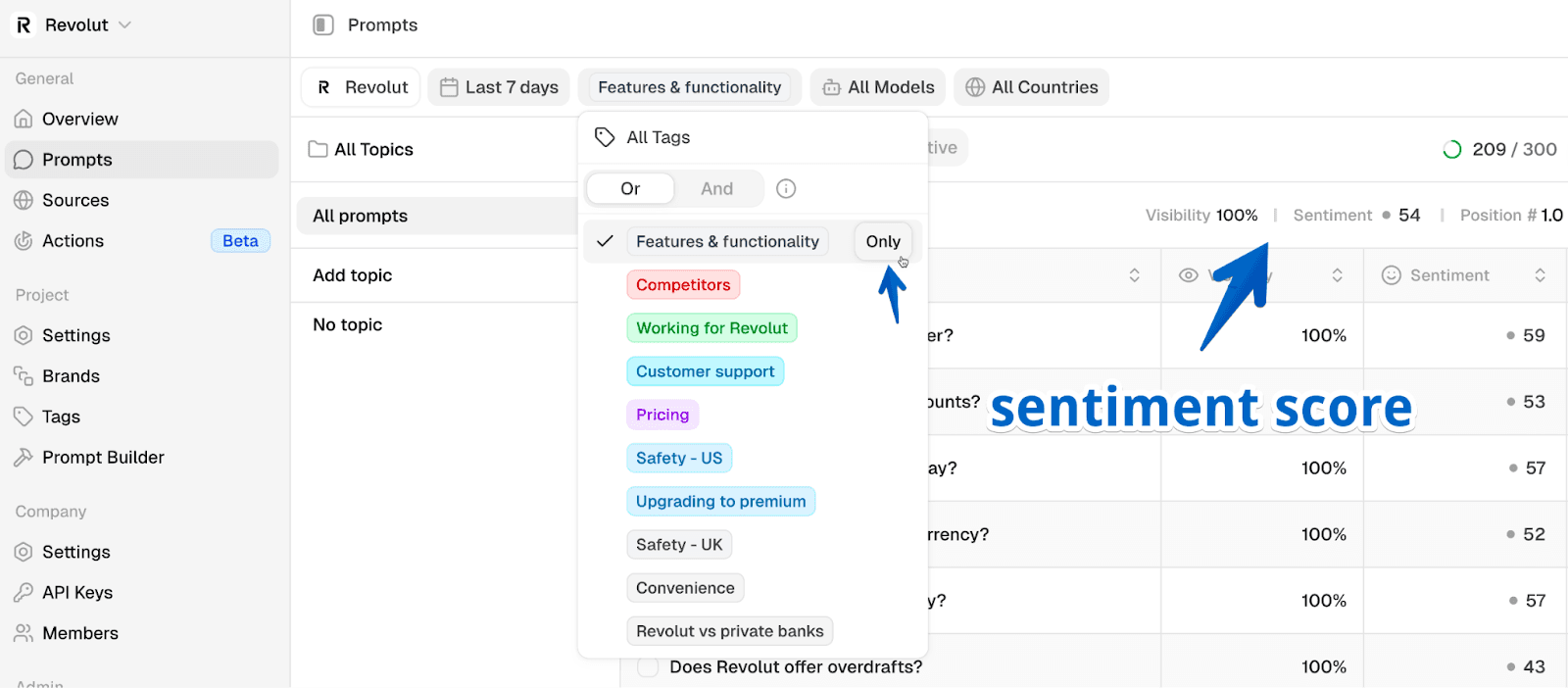
Task: Click the API Keys key icon
Action: tap(24, 593)
